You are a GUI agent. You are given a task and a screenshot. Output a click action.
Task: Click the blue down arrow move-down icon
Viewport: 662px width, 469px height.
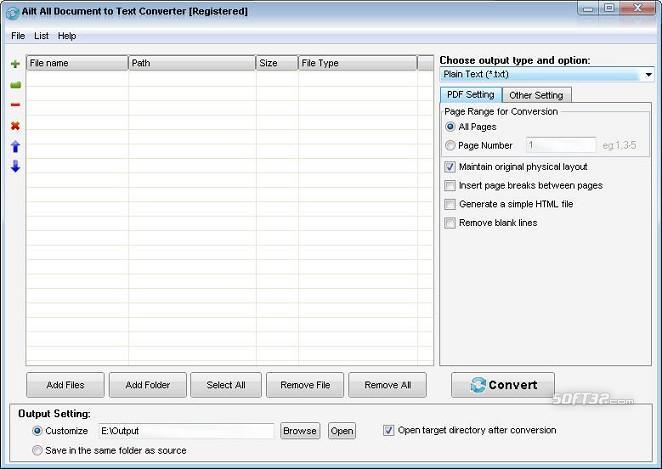click(x=15, y=166)
